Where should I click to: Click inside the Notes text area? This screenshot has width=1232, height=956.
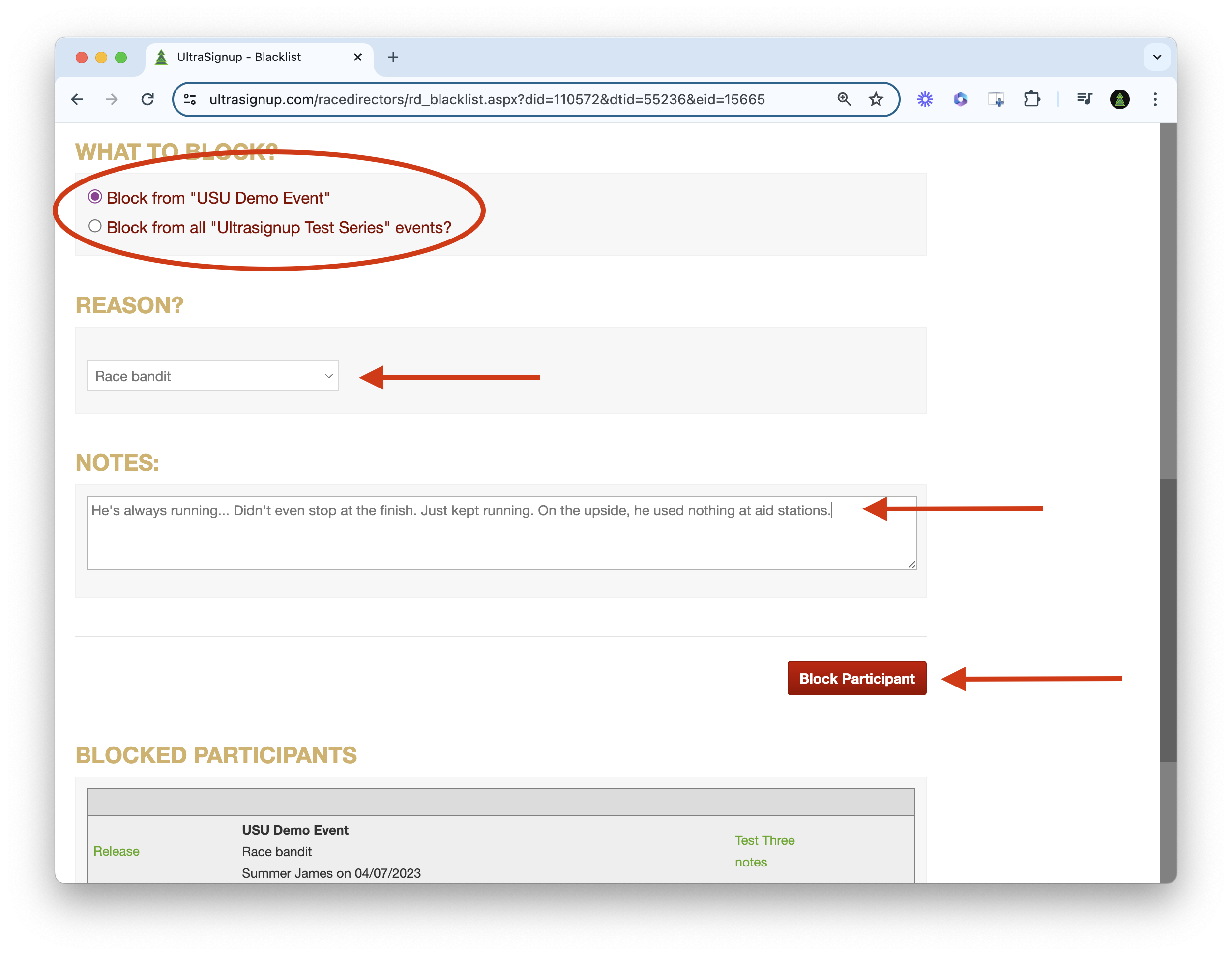click(x=501, y=531)
